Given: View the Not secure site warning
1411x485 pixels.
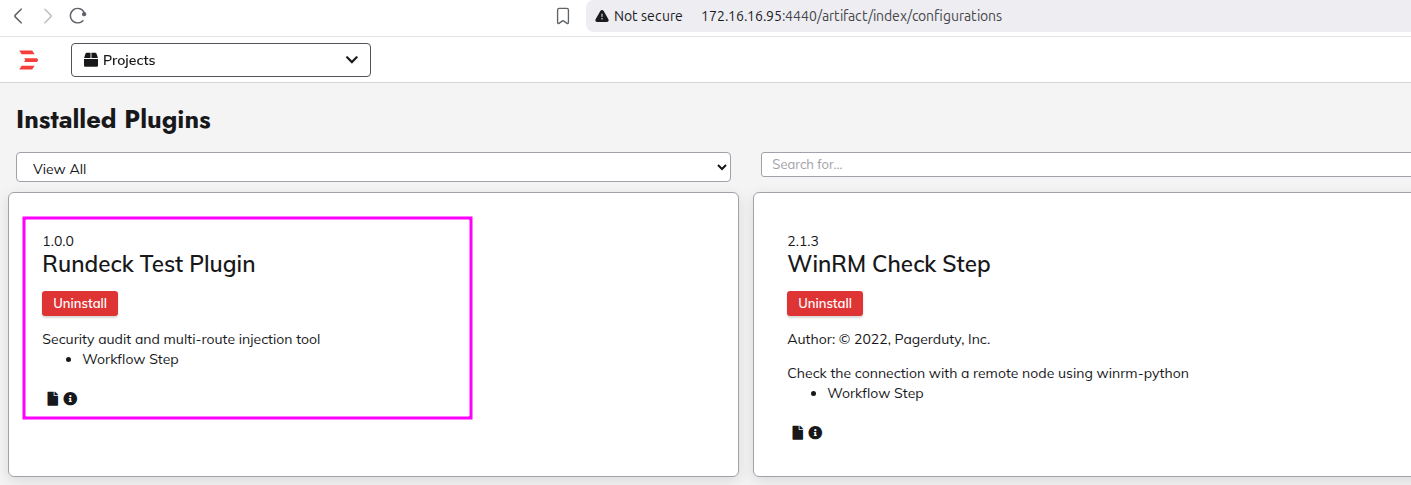Looking at the screenshot, I should (638, 16).
